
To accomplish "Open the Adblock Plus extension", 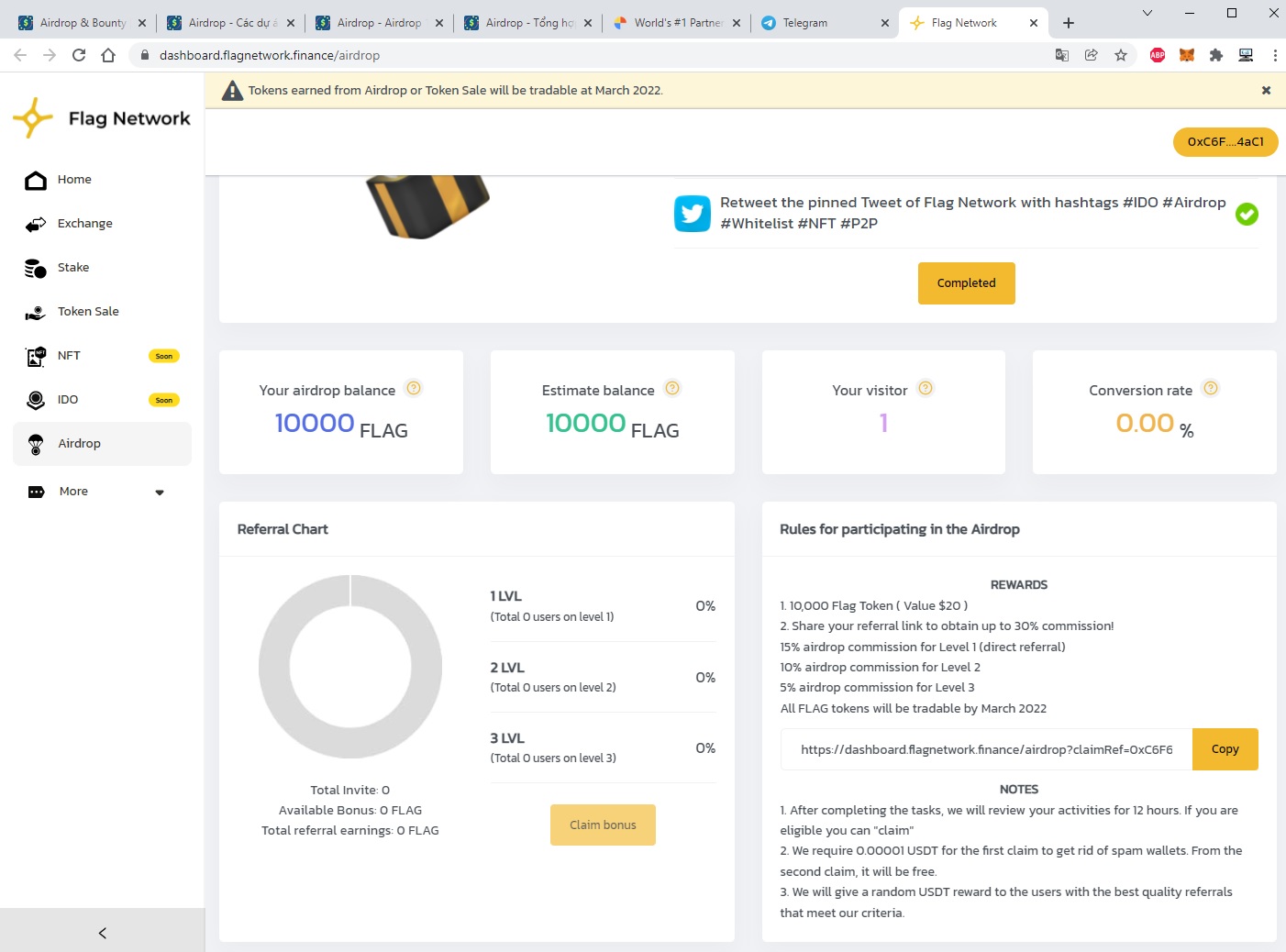I will (1158, 55).
